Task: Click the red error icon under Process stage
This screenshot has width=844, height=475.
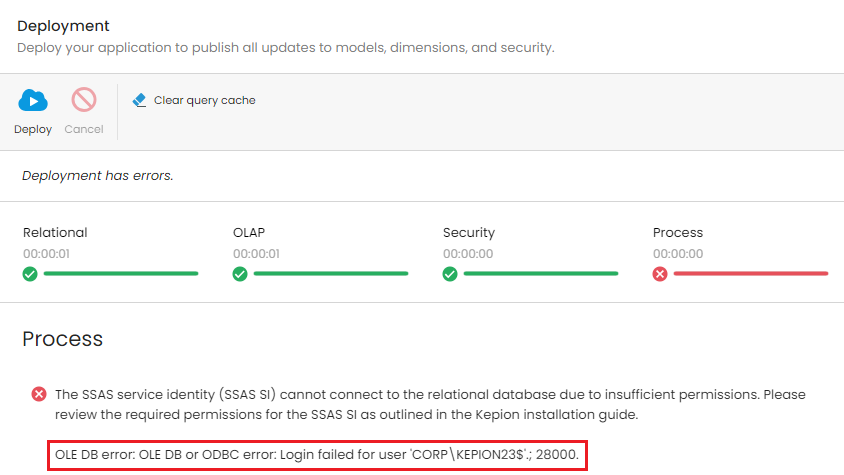Action: pos(660,274)
